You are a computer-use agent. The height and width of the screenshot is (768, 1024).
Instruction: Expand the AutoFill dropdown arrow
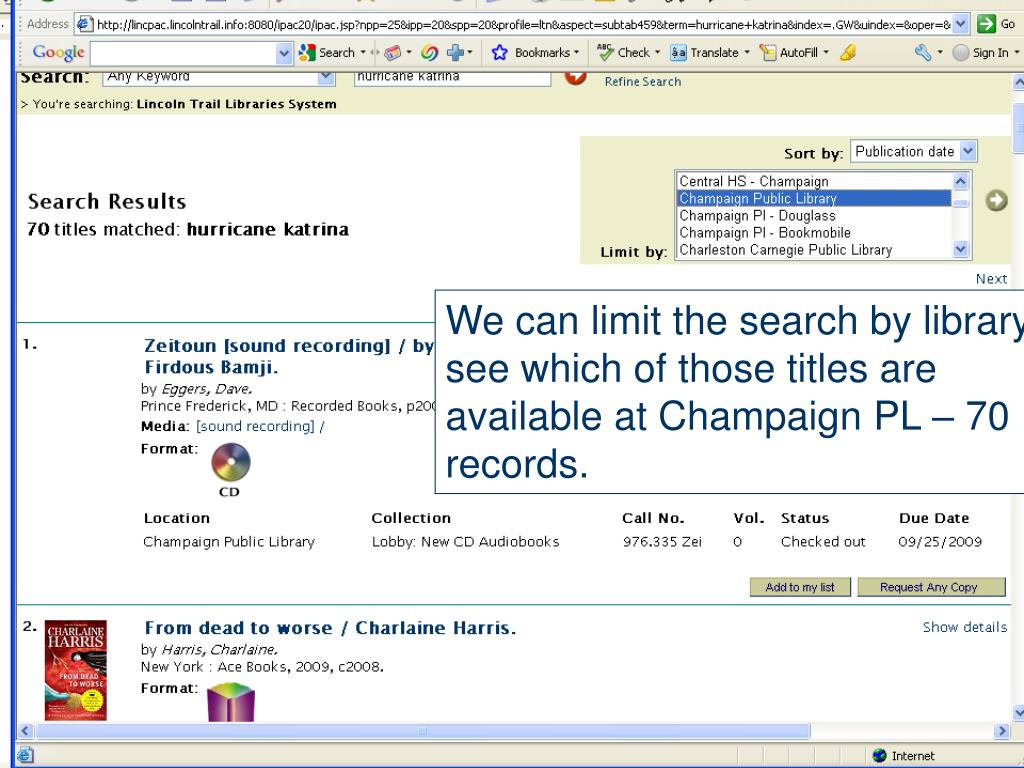click(x=825, y=52)
